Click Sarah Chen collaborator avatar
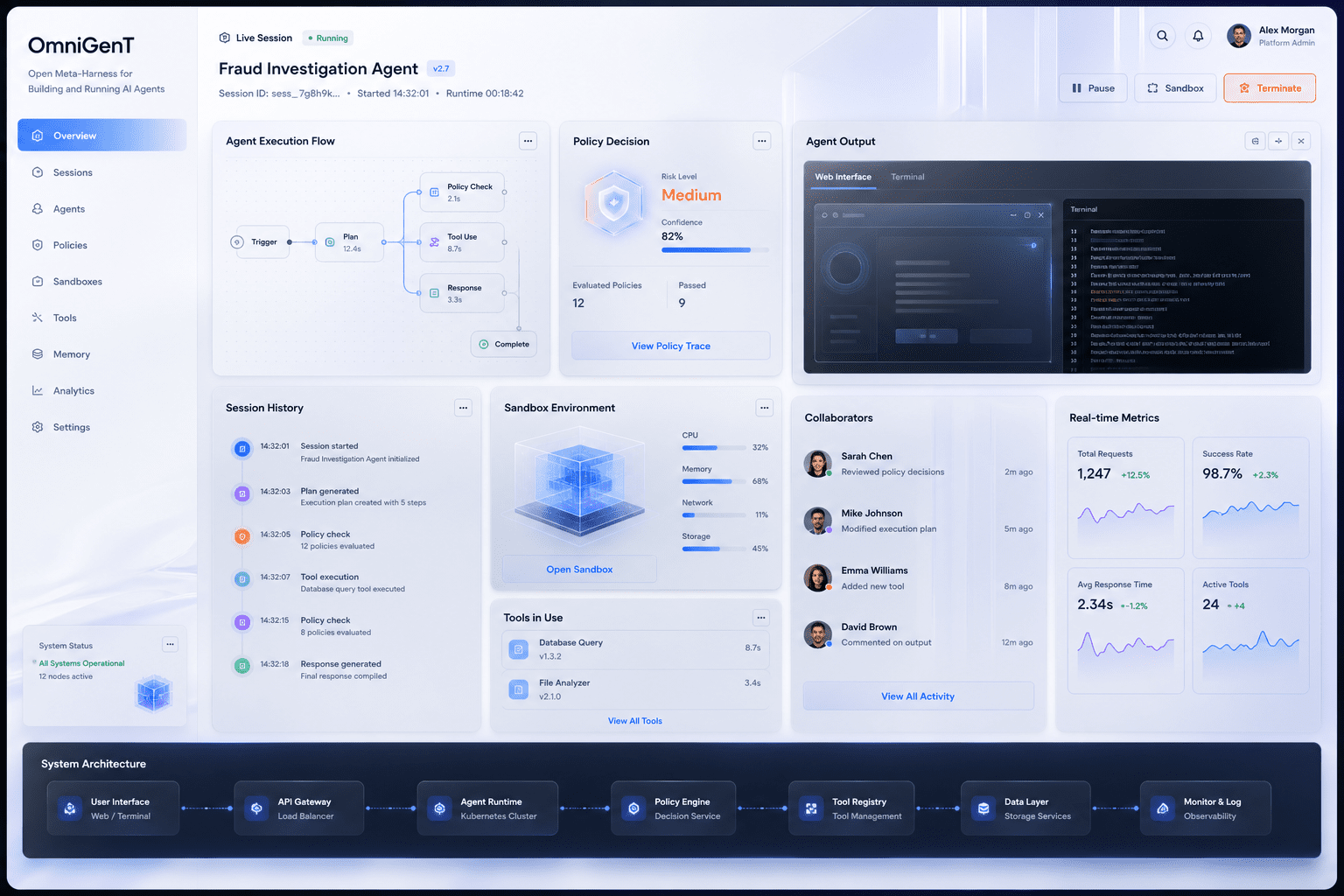Viewport: 1344px width, 896px height. coord(817,464)
